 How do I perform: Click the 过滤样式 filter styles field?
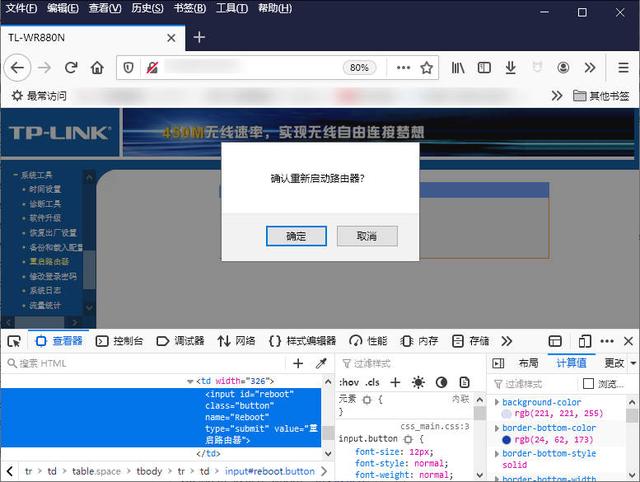[410, 363]
